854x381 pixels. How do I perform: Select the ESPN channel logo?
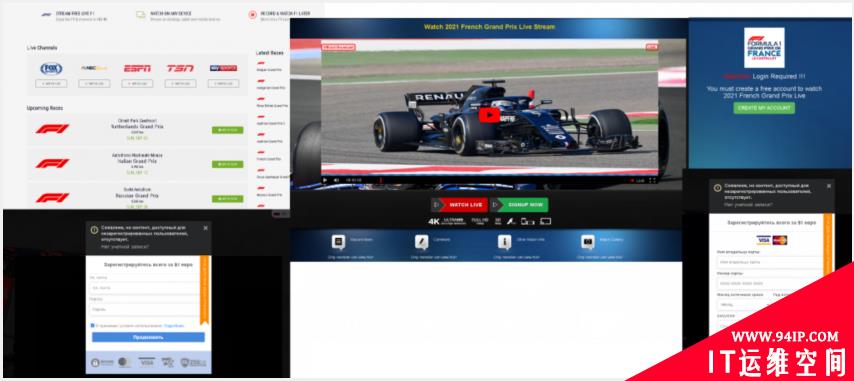click(137, 69)
